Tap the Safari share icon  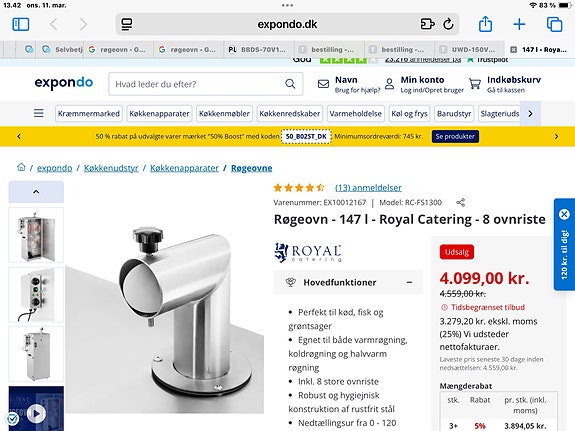pyautogui.click(x=485, y=24)
